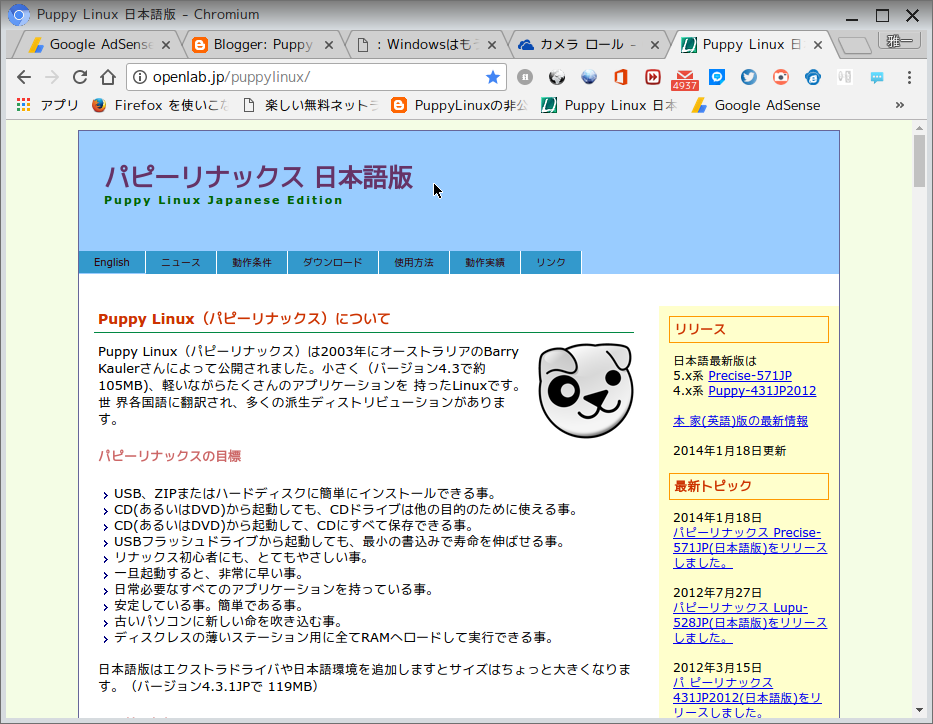Open the リンク menu item

tap(551, 262)
